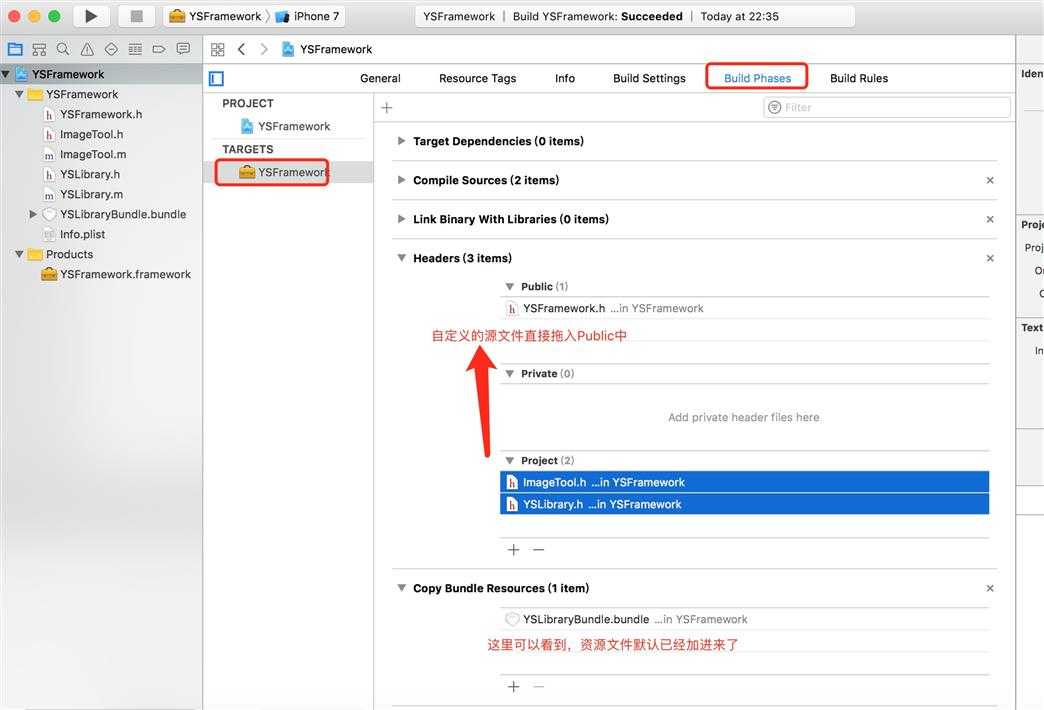This screenshot has height=710, width=1044.
Task: Select ImageTool.h row in Project headers
Action: pos(744,482)
